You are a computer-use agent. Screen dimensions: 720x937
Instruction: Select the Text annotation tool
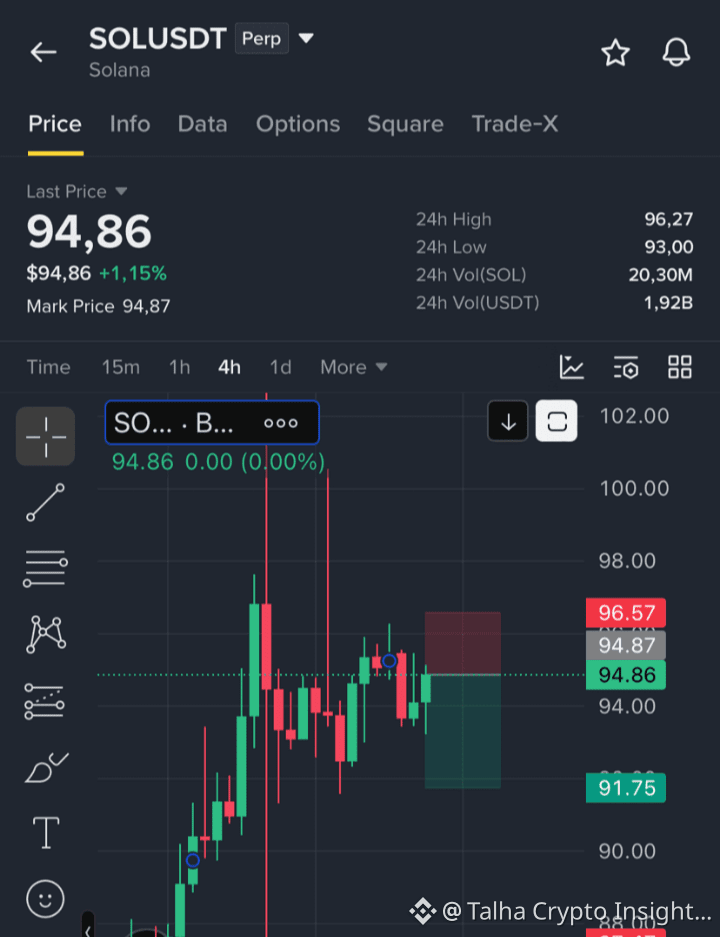[x=46, y=832]
